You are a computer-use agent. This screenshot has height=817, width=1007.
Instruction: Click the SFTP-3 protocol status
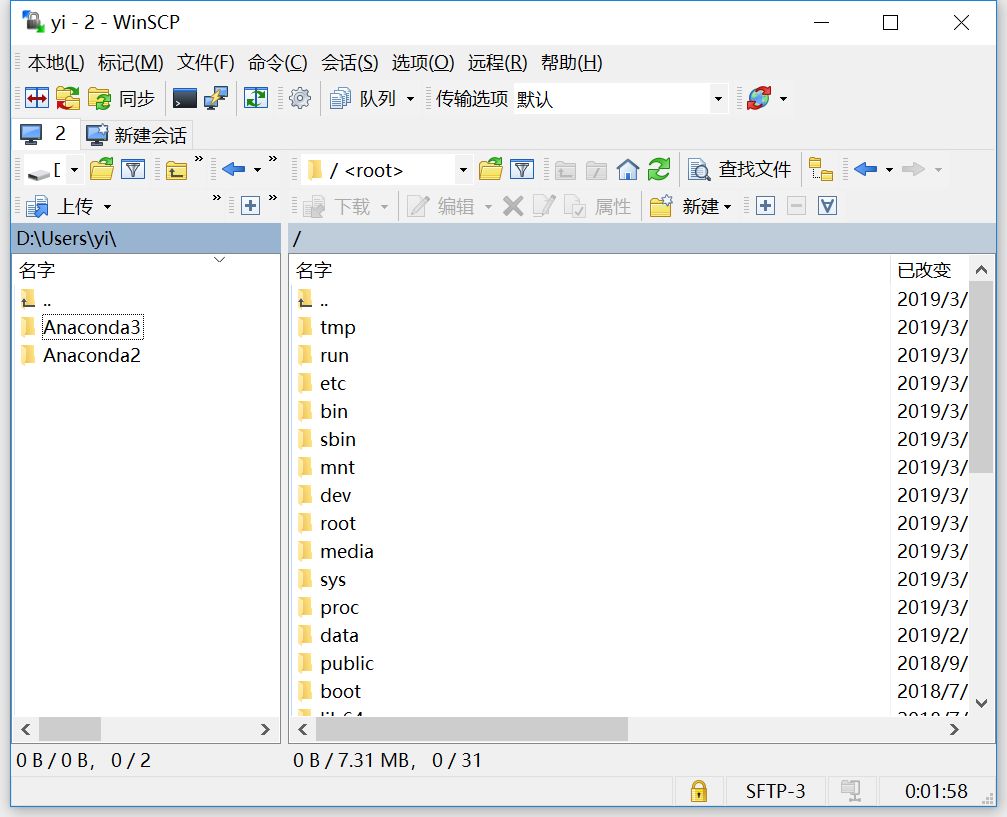[775, 791]
